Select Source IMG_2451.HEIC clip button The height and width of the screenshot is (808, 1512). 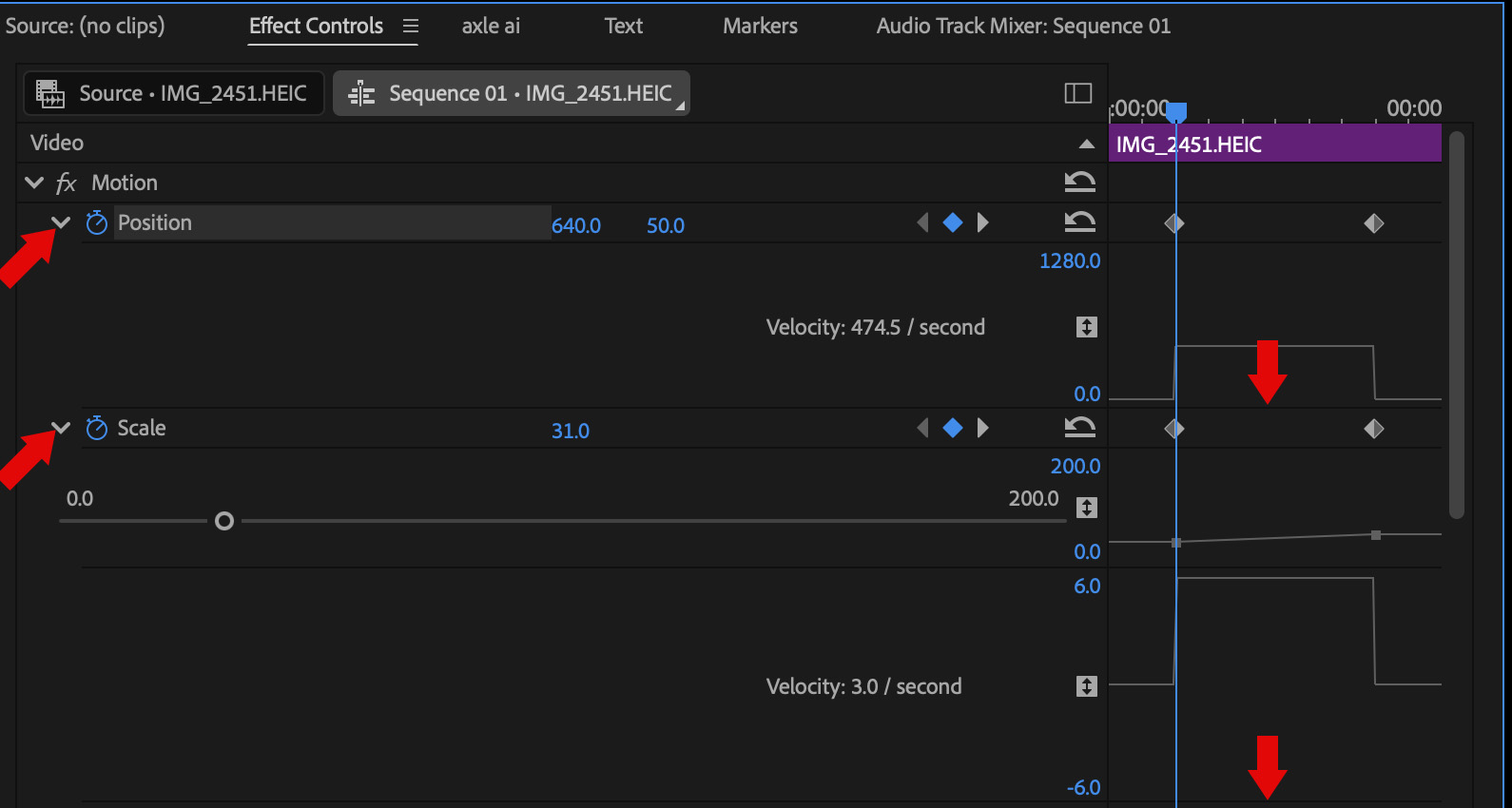174,93
